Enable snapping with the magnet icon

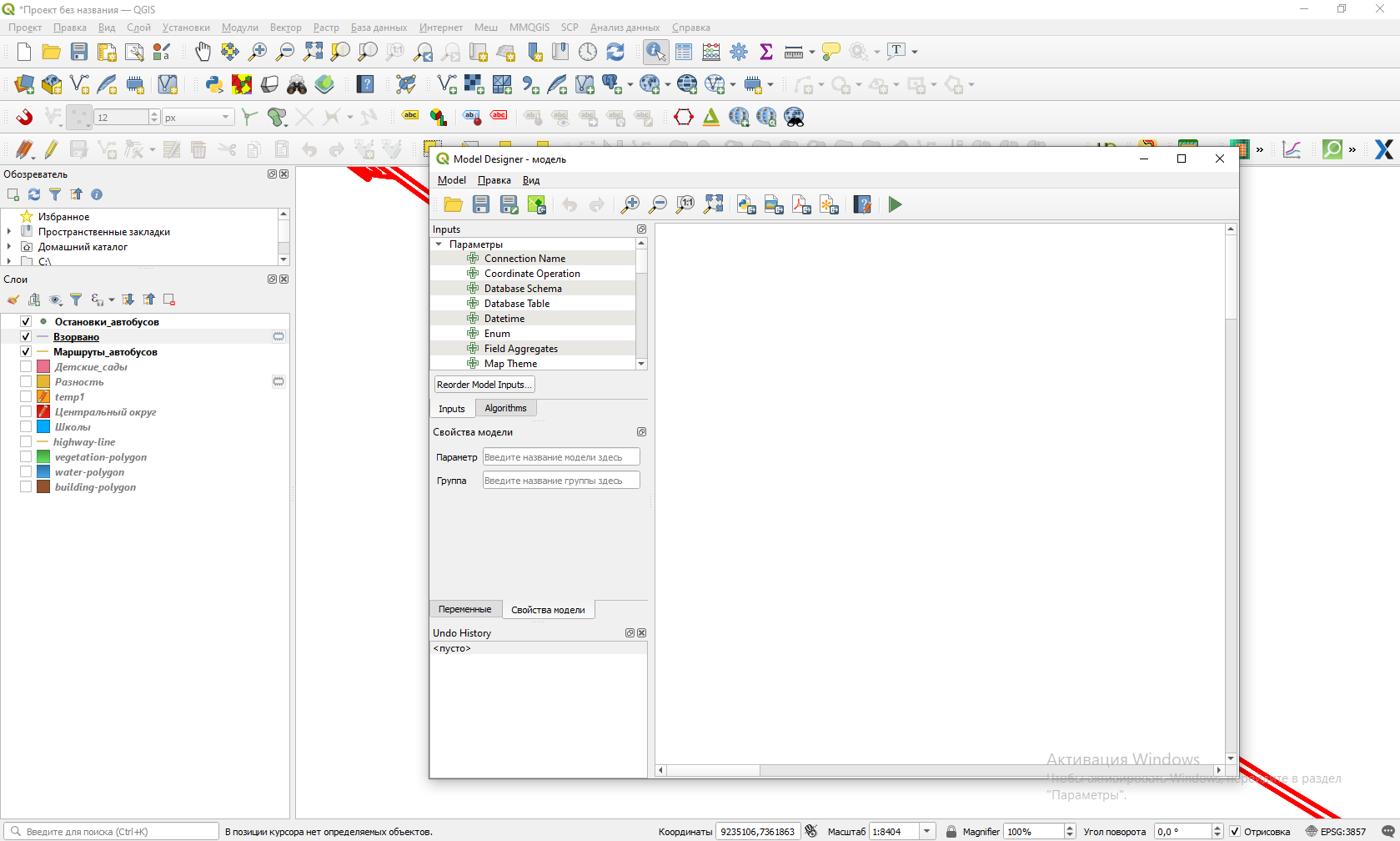[24, 117]
